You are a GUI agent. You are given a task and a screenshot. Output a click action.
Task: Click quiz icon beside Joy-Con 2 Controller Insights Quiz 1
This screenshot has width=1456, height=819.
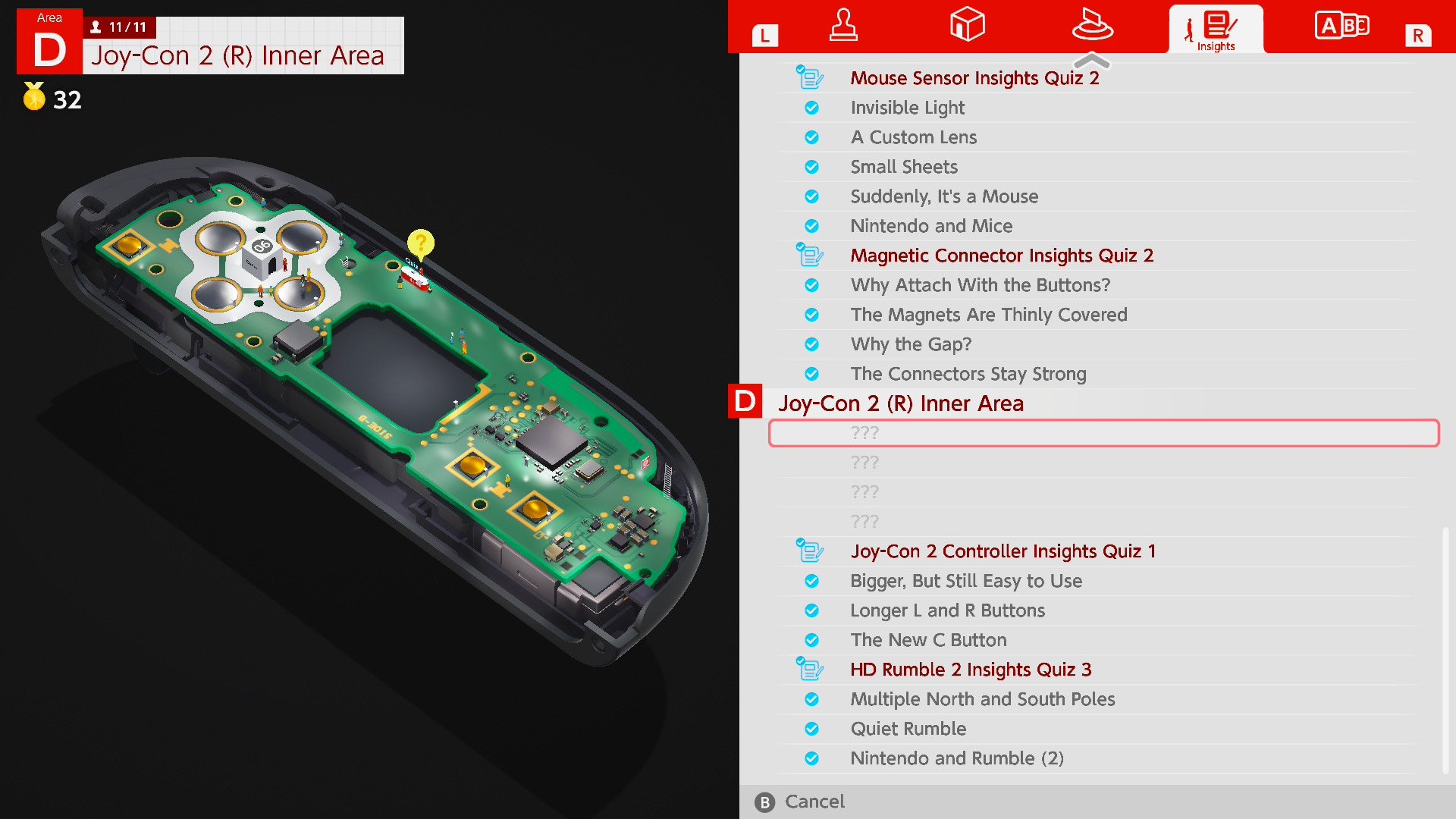[x=810, y=551]
